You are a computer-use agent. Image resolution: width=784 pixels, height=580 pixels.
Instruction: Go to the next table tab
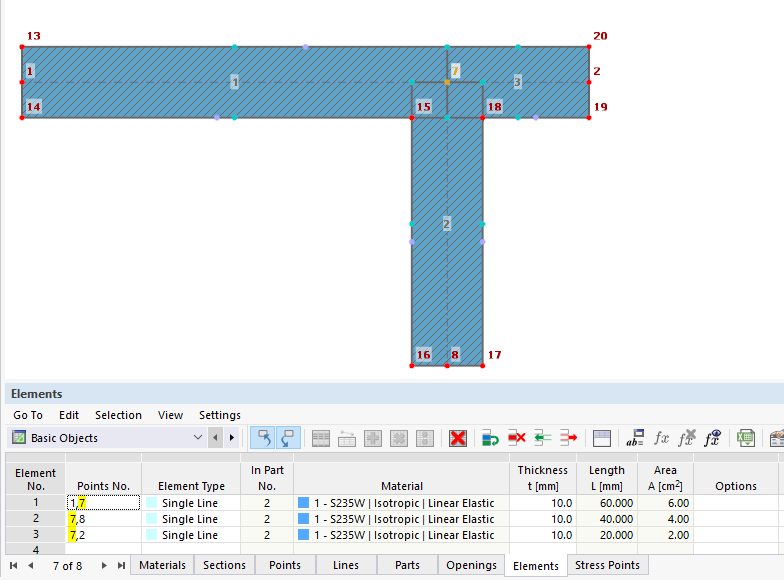coord(104,566)
